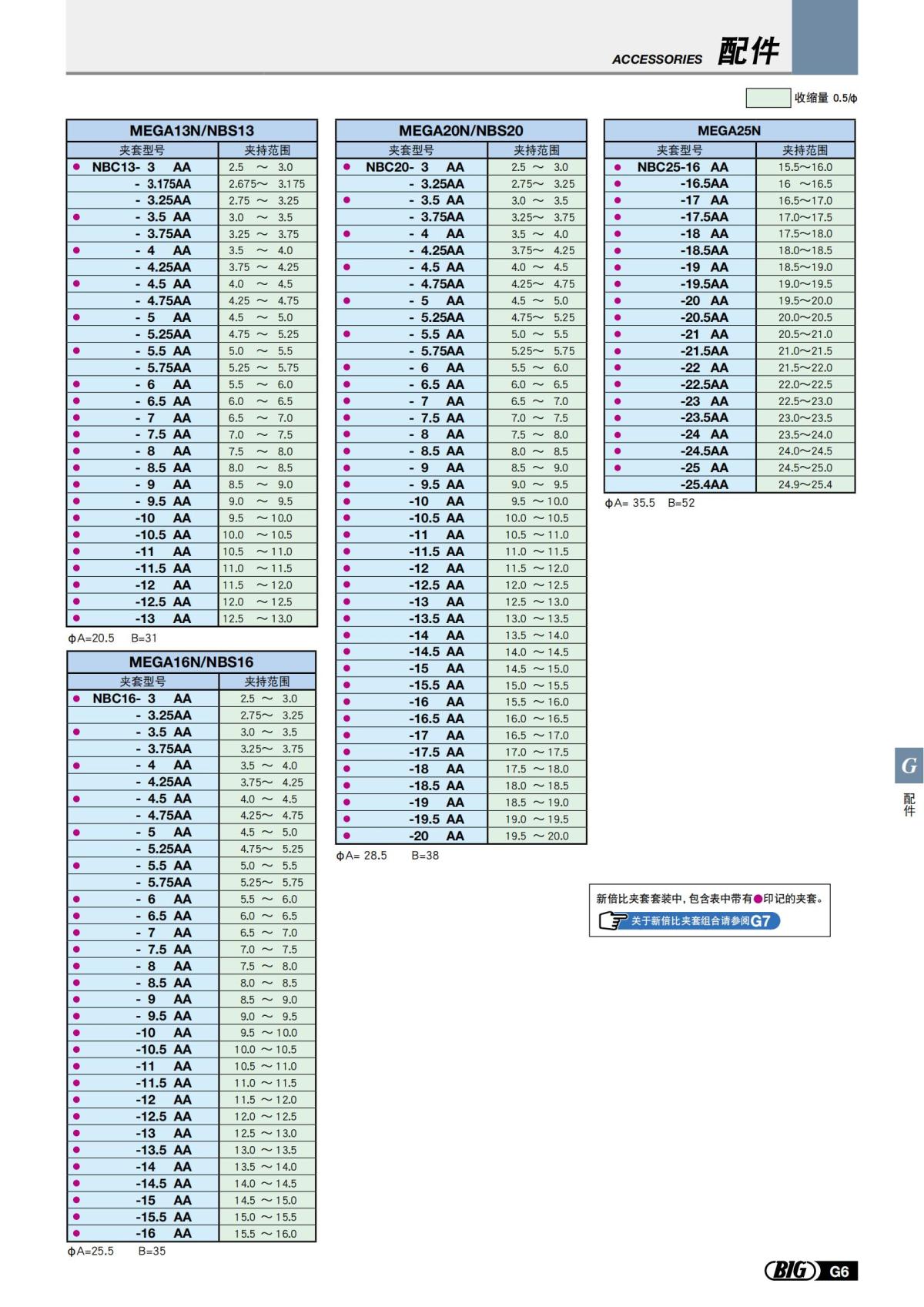
Task: Click the 收缩量 0.5/φ legend text
Action: pyautogui.click(x=826, y=98)
